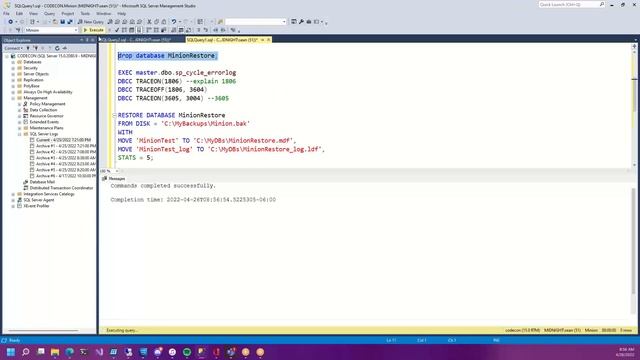Click the Parse checkmark icon
Image resolution: width=640 pixels, height=360 pixels.
tap(117, 30)
